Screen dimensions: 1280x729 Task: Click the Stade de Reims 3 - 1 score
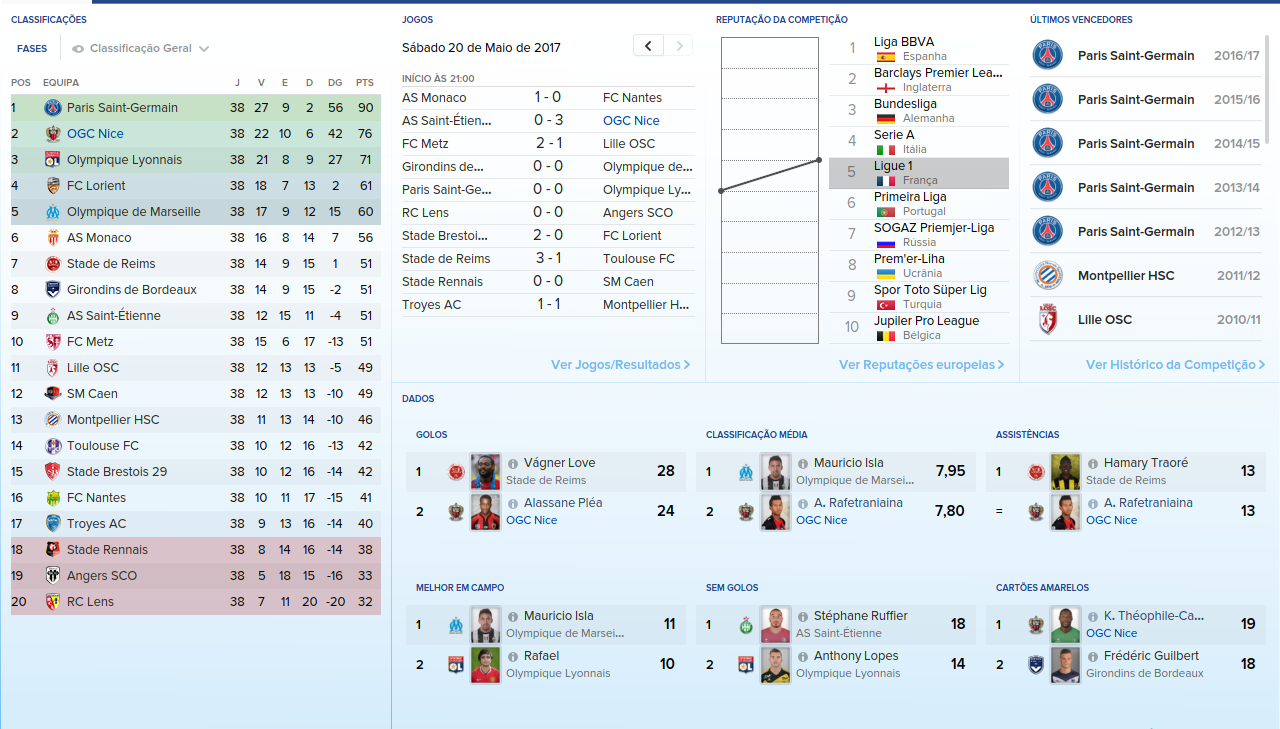547,258
